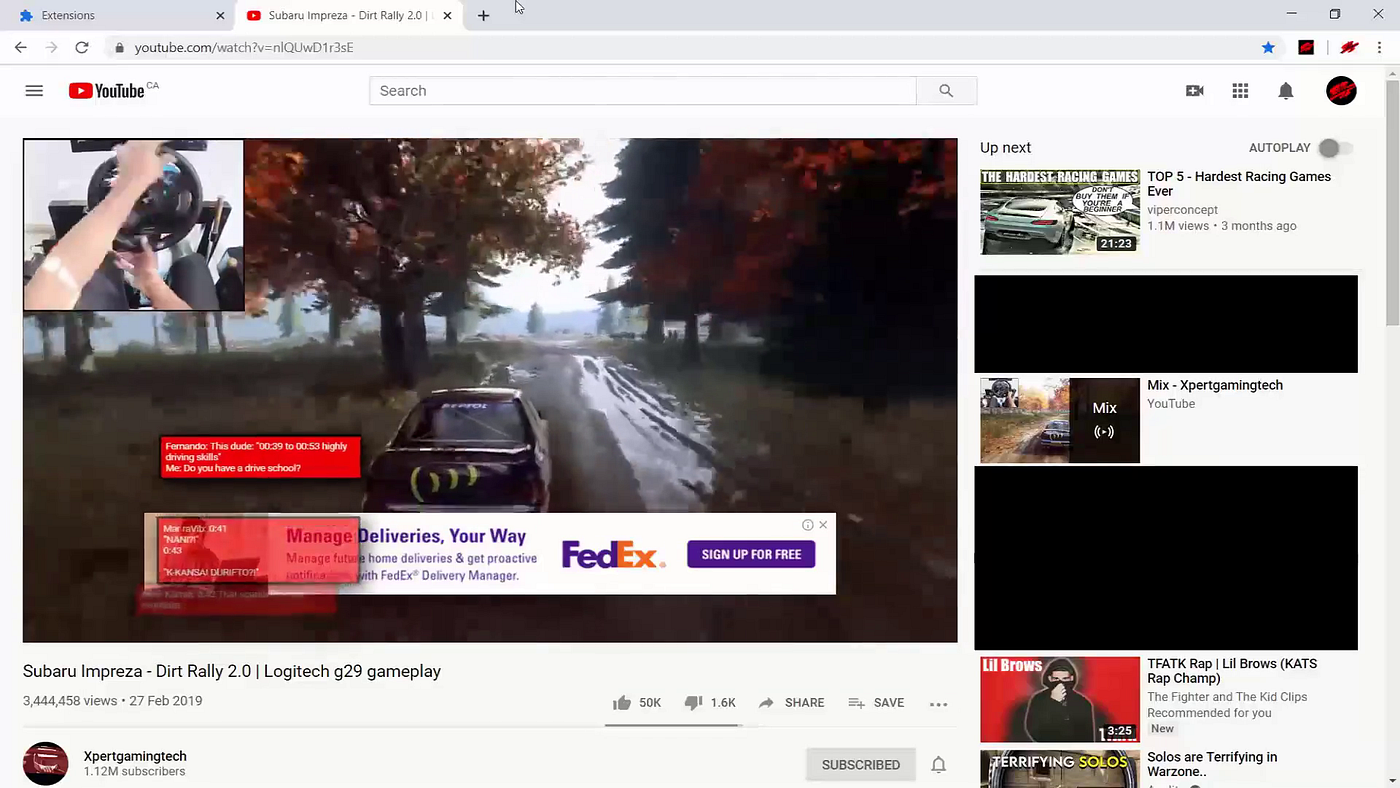Screen dimensions: 1400x788
Task: Click the first red extension icon
Action: tap(1306, 47)
